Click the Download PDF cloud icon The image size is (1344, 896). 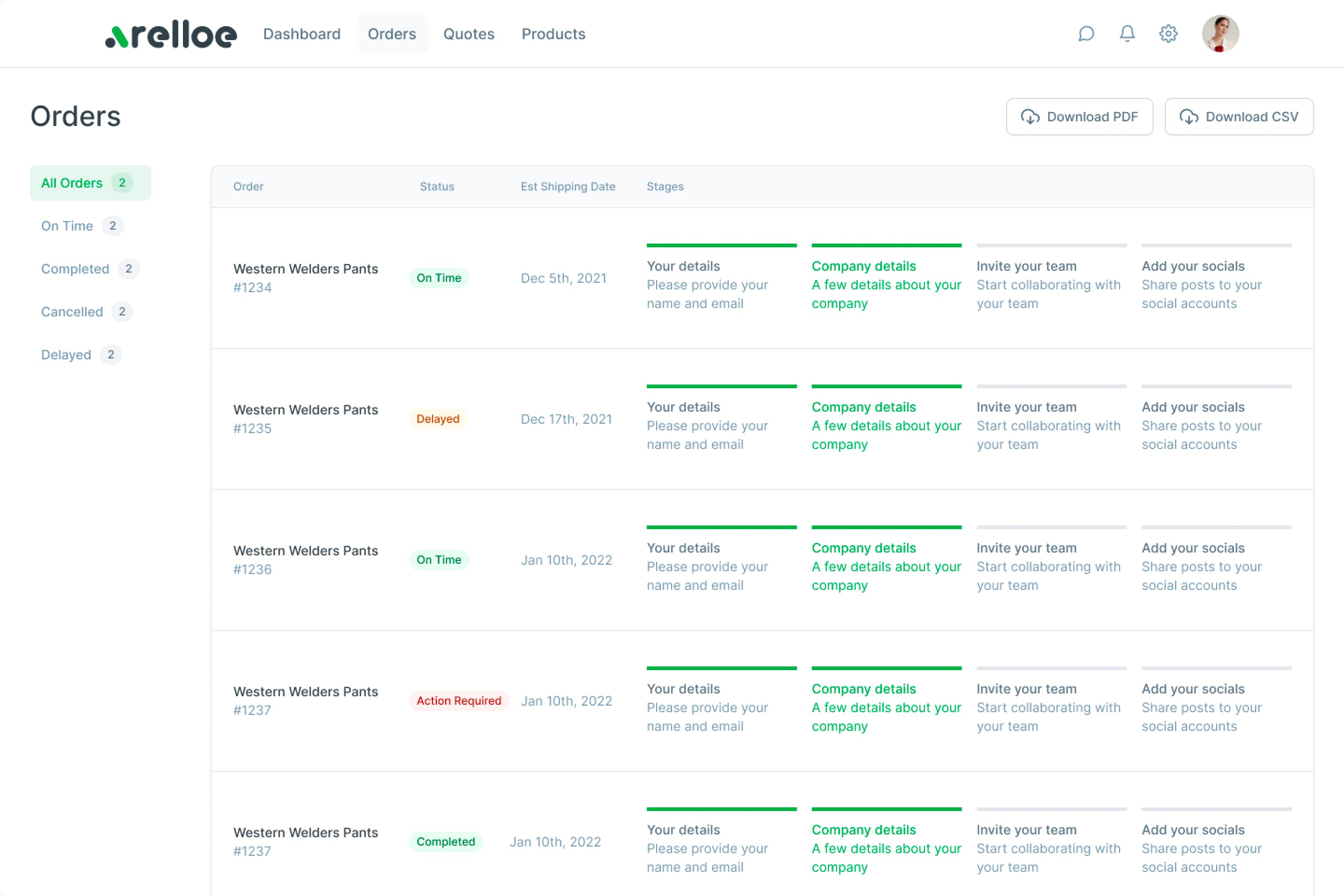point(1030,117)
